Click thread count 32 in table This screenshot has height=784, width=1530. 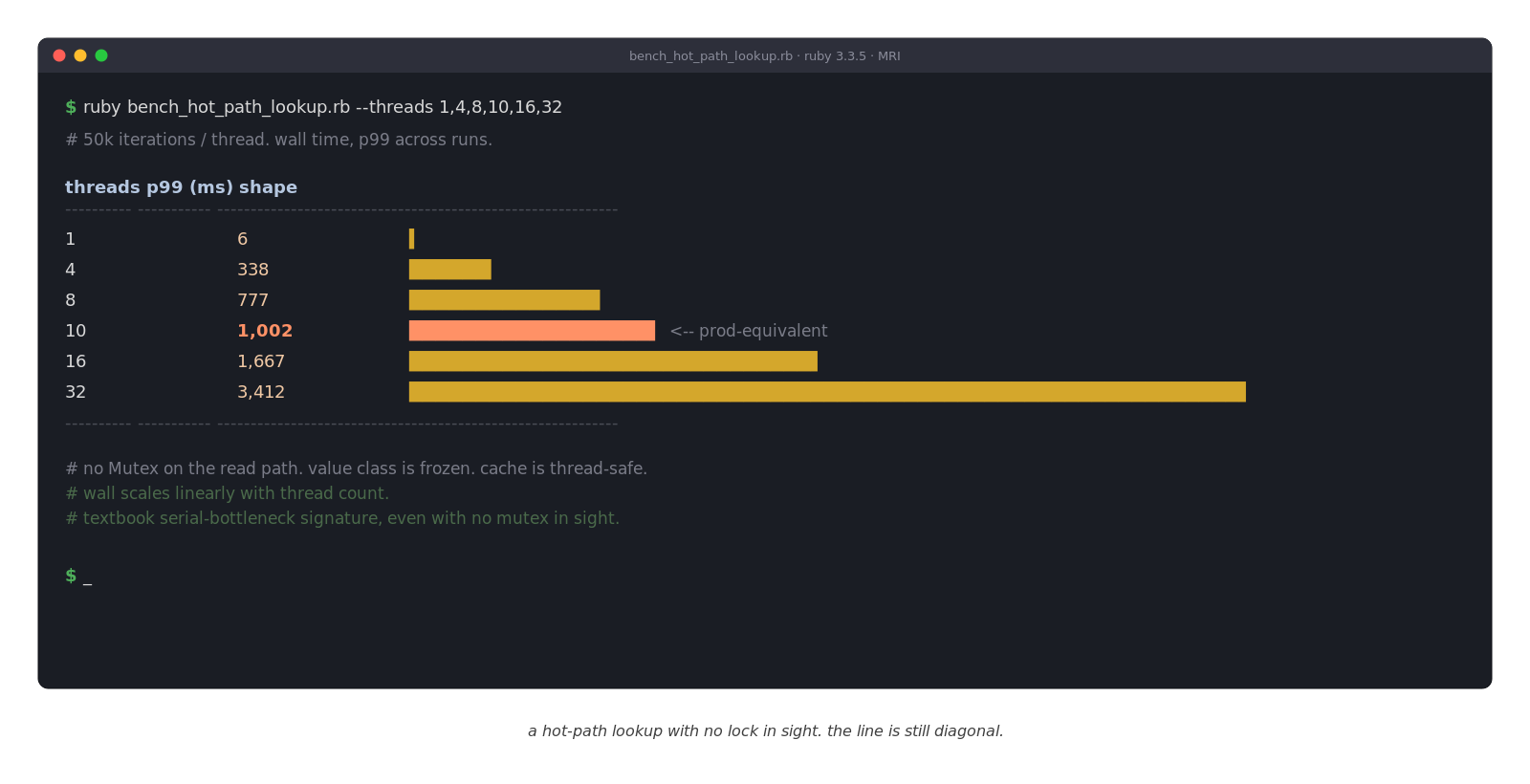click(76, 392)
